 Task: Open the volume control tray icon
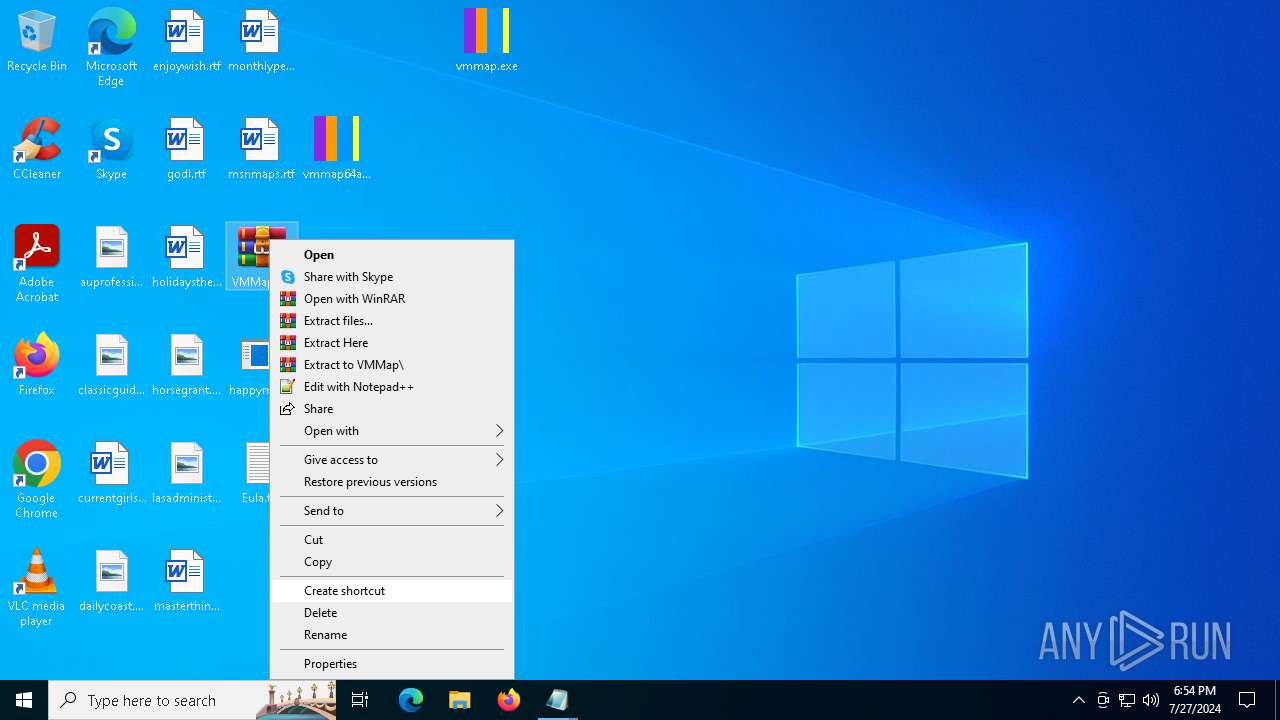click(x=1151, y=700)
